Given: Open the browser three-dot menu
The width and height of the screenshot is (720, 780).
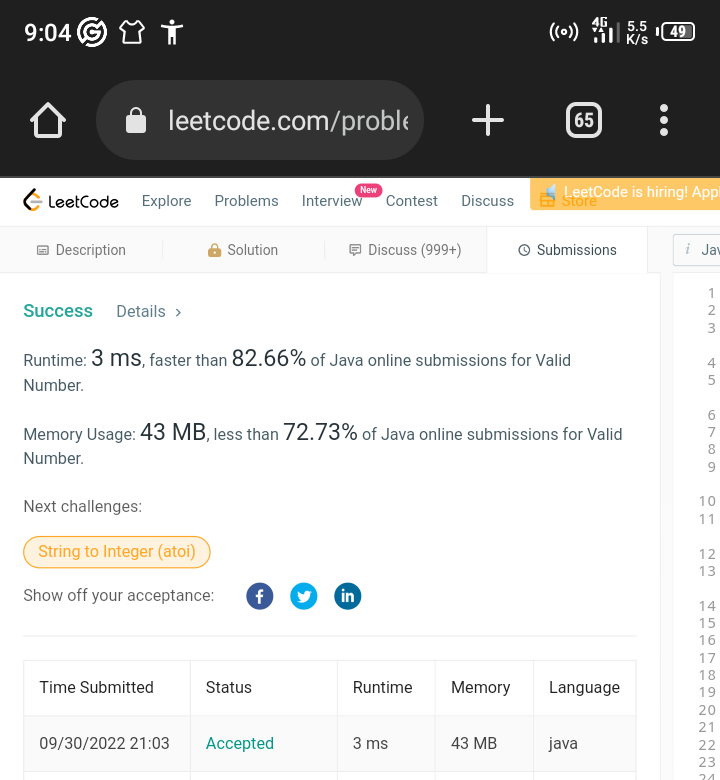Looking at the screenshot, I should point(663,120).
